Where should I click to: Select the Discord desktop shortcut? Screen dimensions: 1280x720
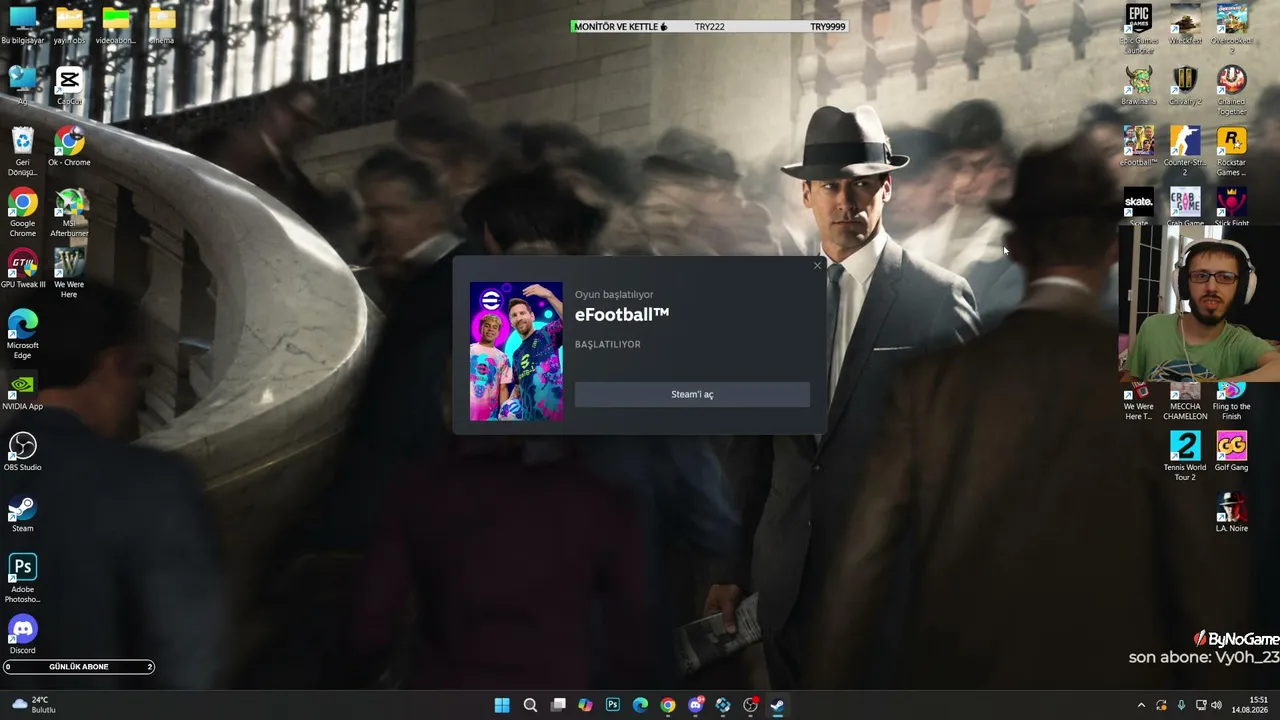pos(22,634)
